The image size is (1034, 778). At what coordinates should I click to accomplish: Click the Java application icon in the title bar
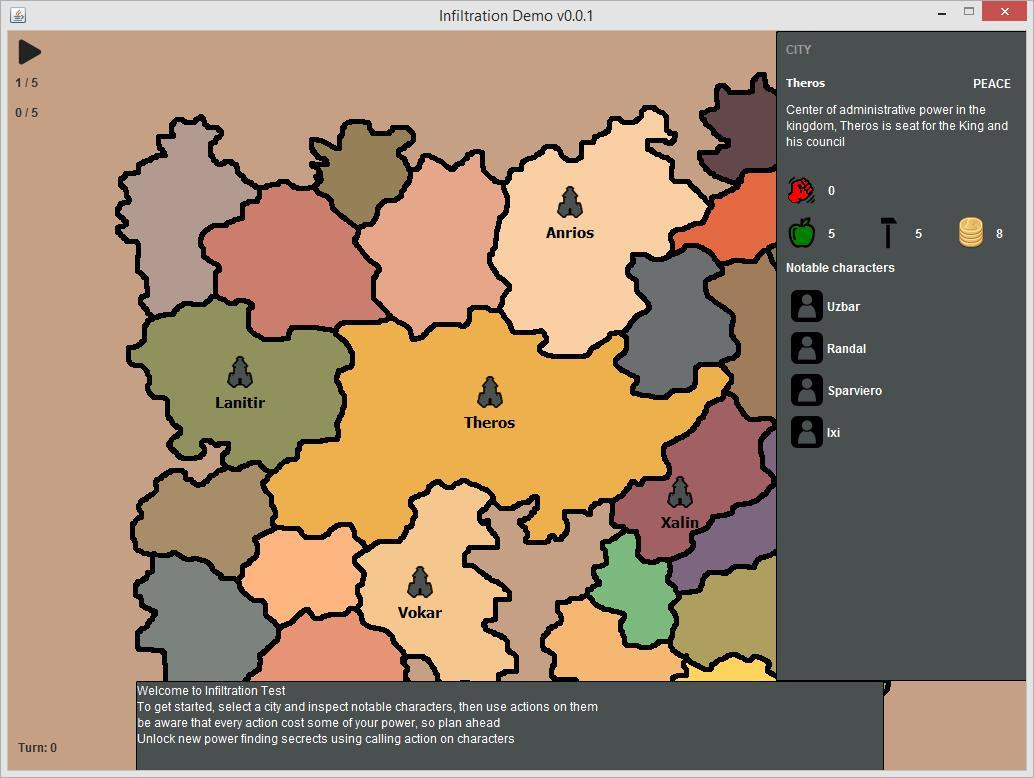(x=18, y=15)
